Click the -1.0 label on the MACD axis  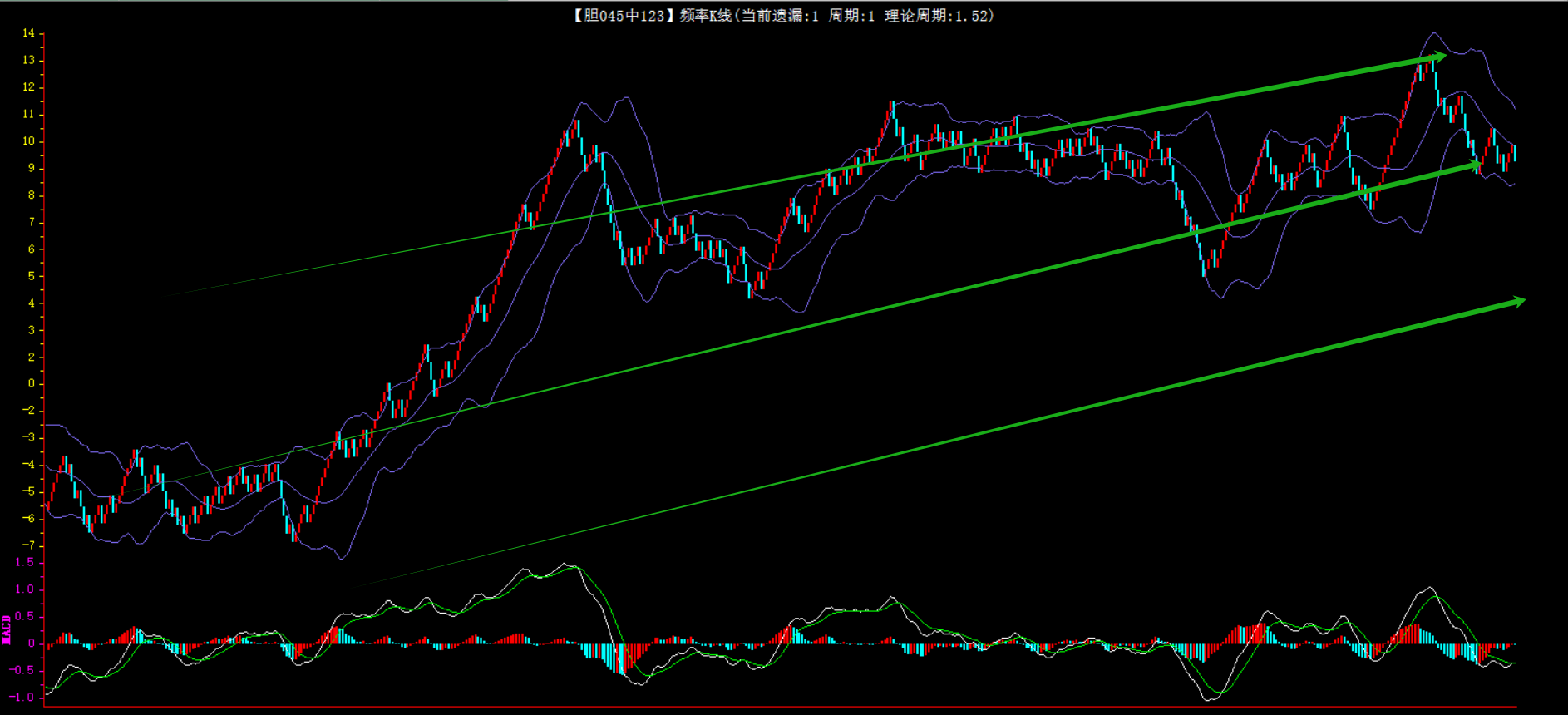click(x=23, y=698)
